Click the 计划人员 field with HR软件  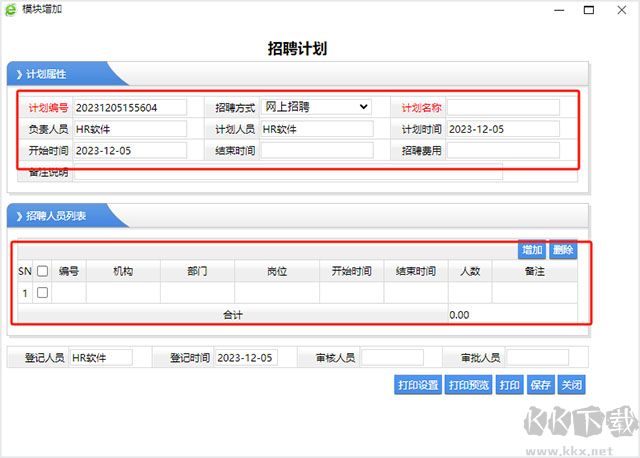(x=317, y=129)
